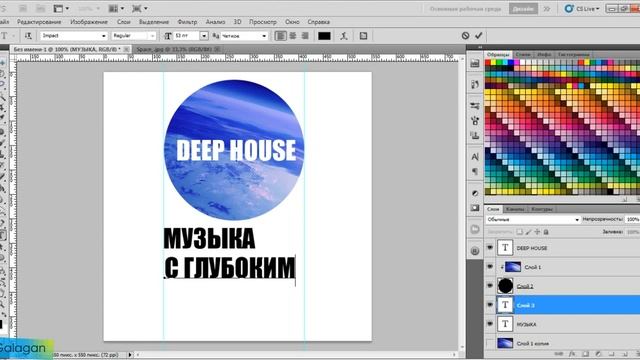Open the View Extras dropdown
The image size is (640, 360).
tap(61, 8)
